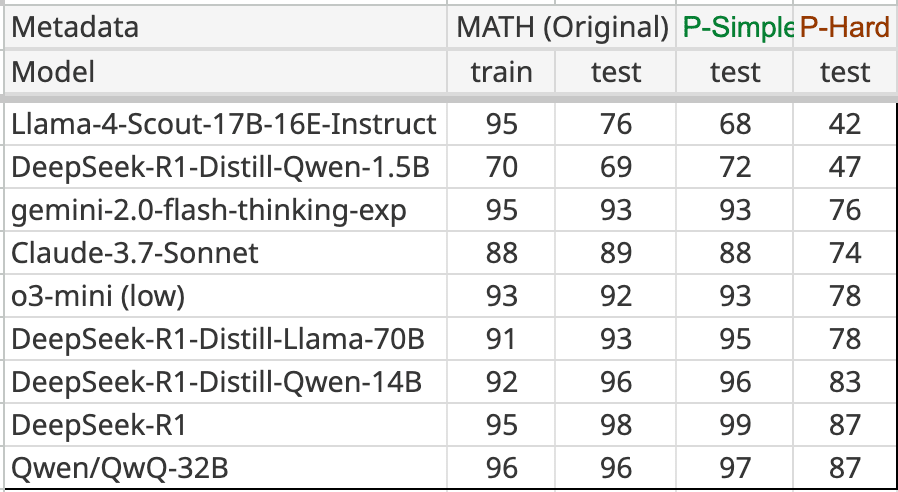Select the o3-mini (low) cell

pyautogui.click(x=98, y=296)
